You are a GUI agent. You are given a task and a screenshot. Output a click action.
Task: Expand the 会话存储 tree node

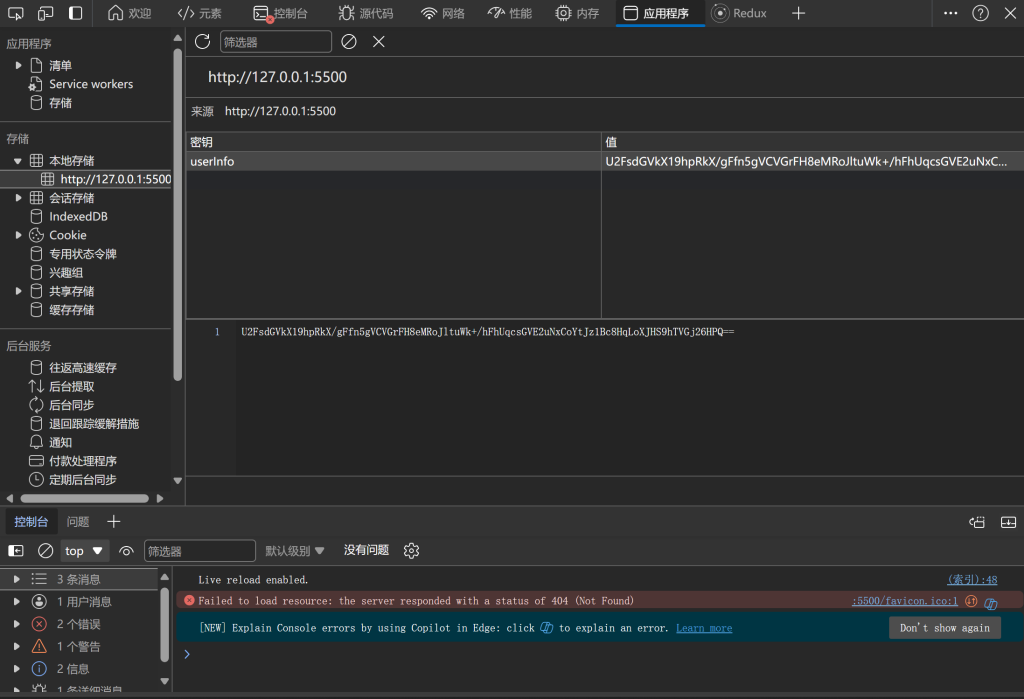pos(18,198)
